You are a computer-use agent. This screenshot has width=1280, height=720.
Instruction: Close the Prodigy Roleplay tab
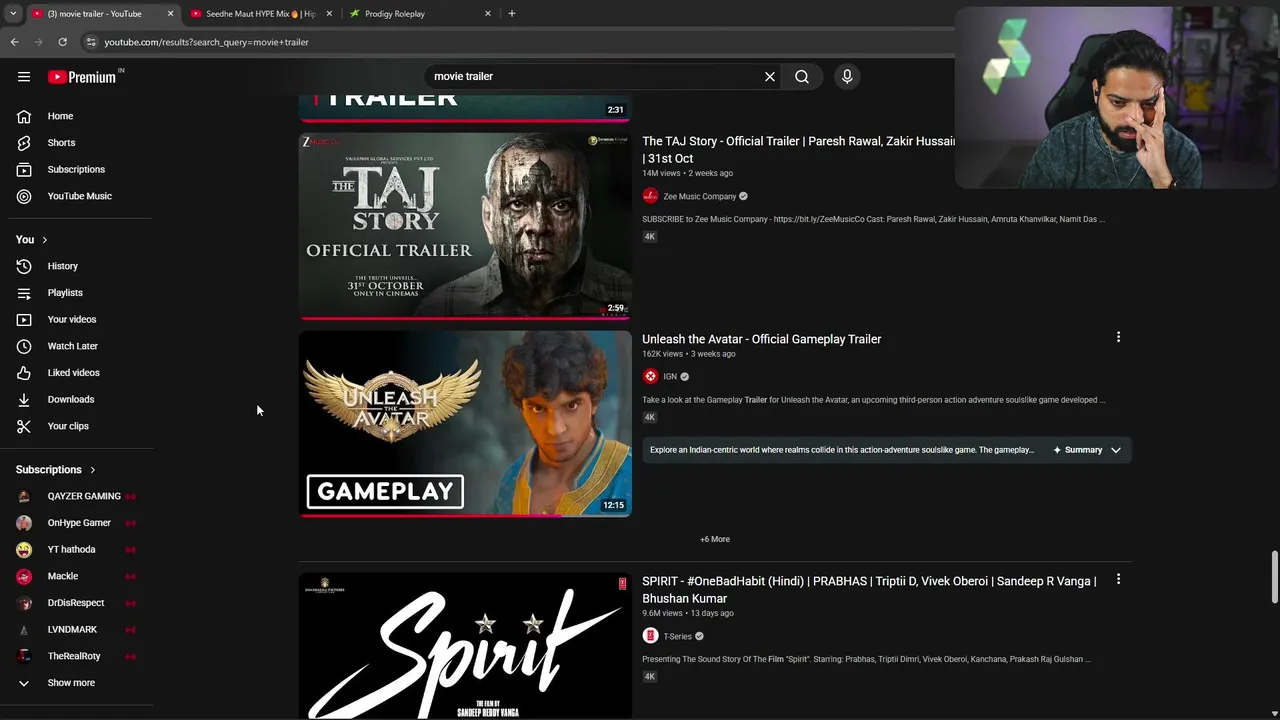coord(488,14)
